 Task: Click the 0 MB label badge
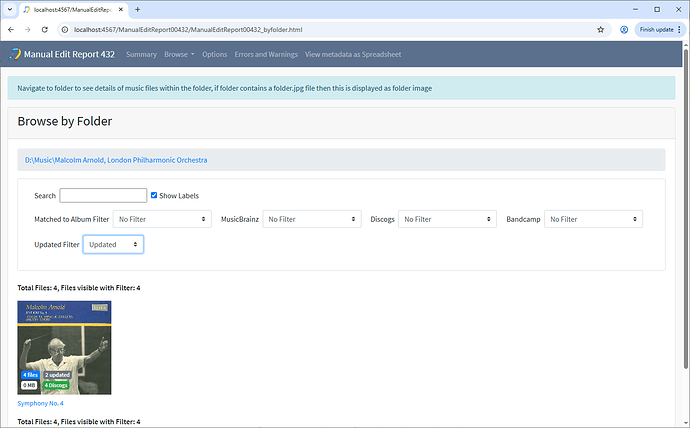29,385
